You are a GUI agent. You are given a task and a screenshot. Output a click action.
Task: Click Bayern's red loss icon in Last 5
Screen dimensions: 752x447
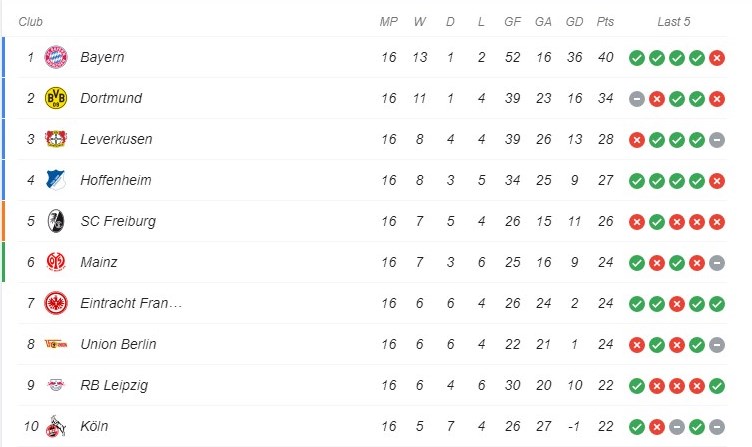click(x=717, y=58)
